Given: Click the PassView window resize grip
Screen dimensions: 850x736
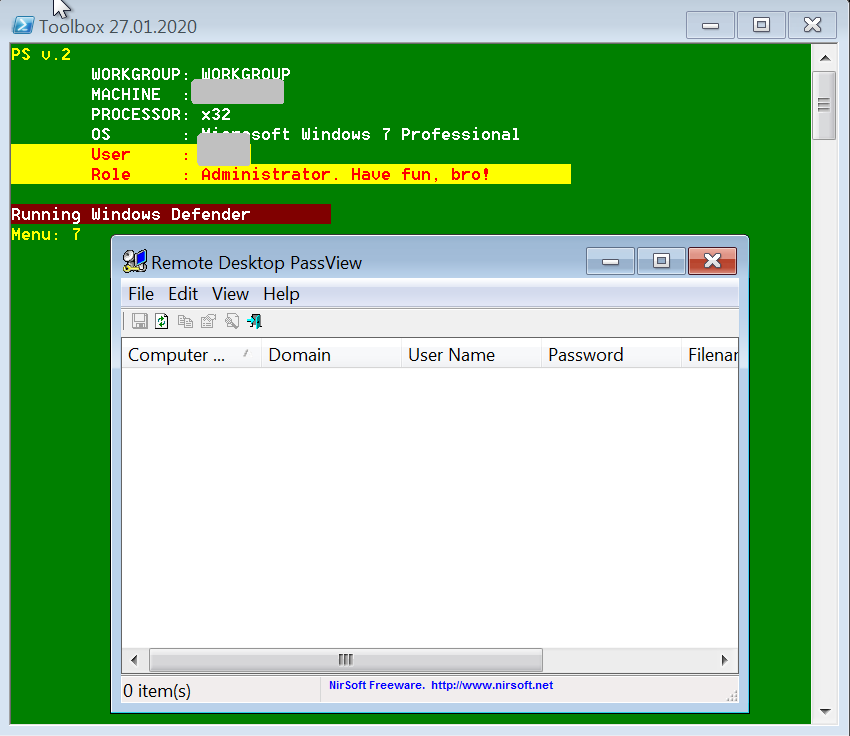Looking at the screenshot, I should (732, 696).
